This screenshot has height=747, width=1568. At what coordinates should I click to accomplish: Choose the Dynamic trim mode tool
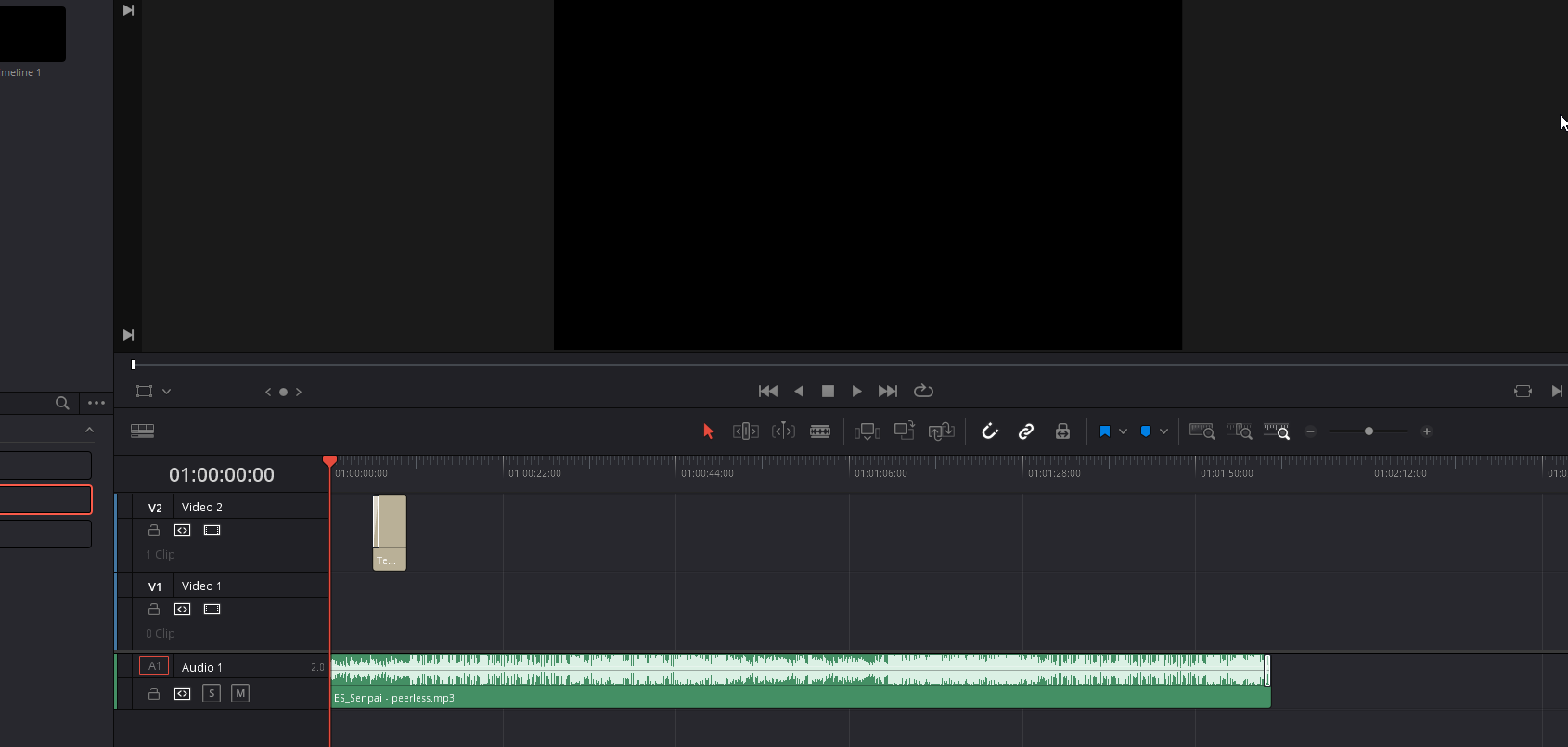783,431
